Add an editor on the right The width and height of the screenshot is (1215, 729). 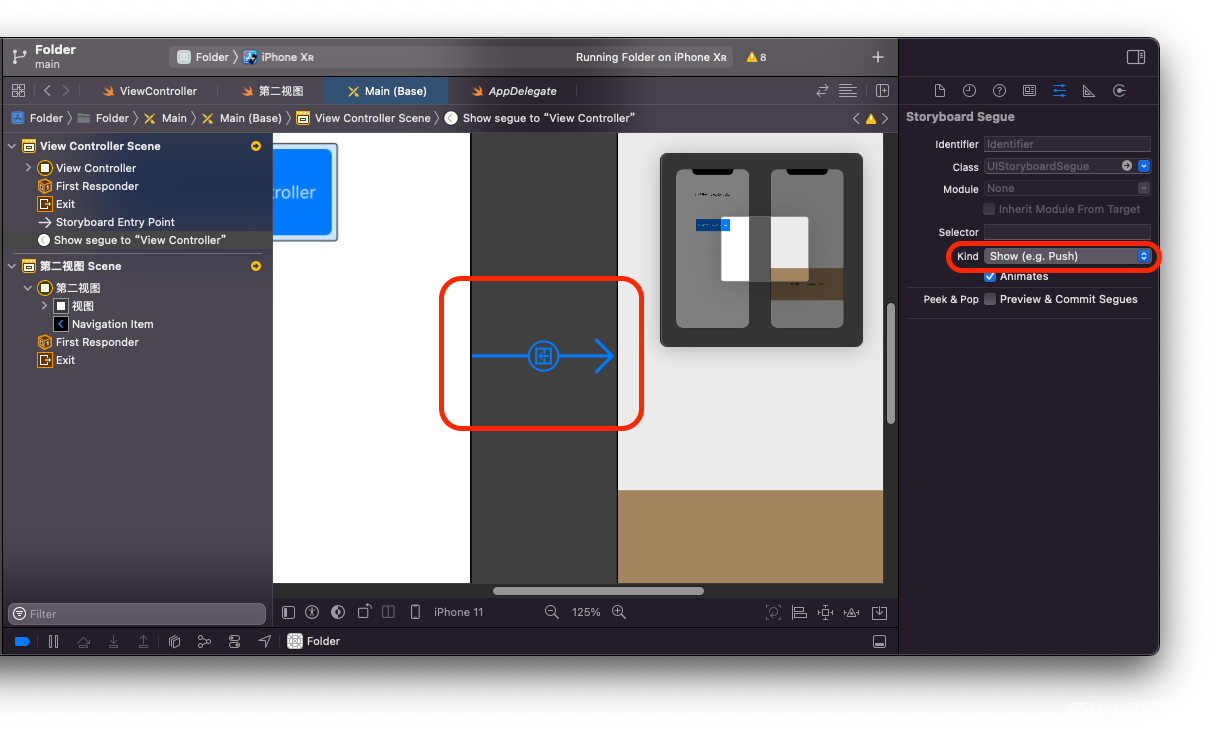click(x=882, y=90)
